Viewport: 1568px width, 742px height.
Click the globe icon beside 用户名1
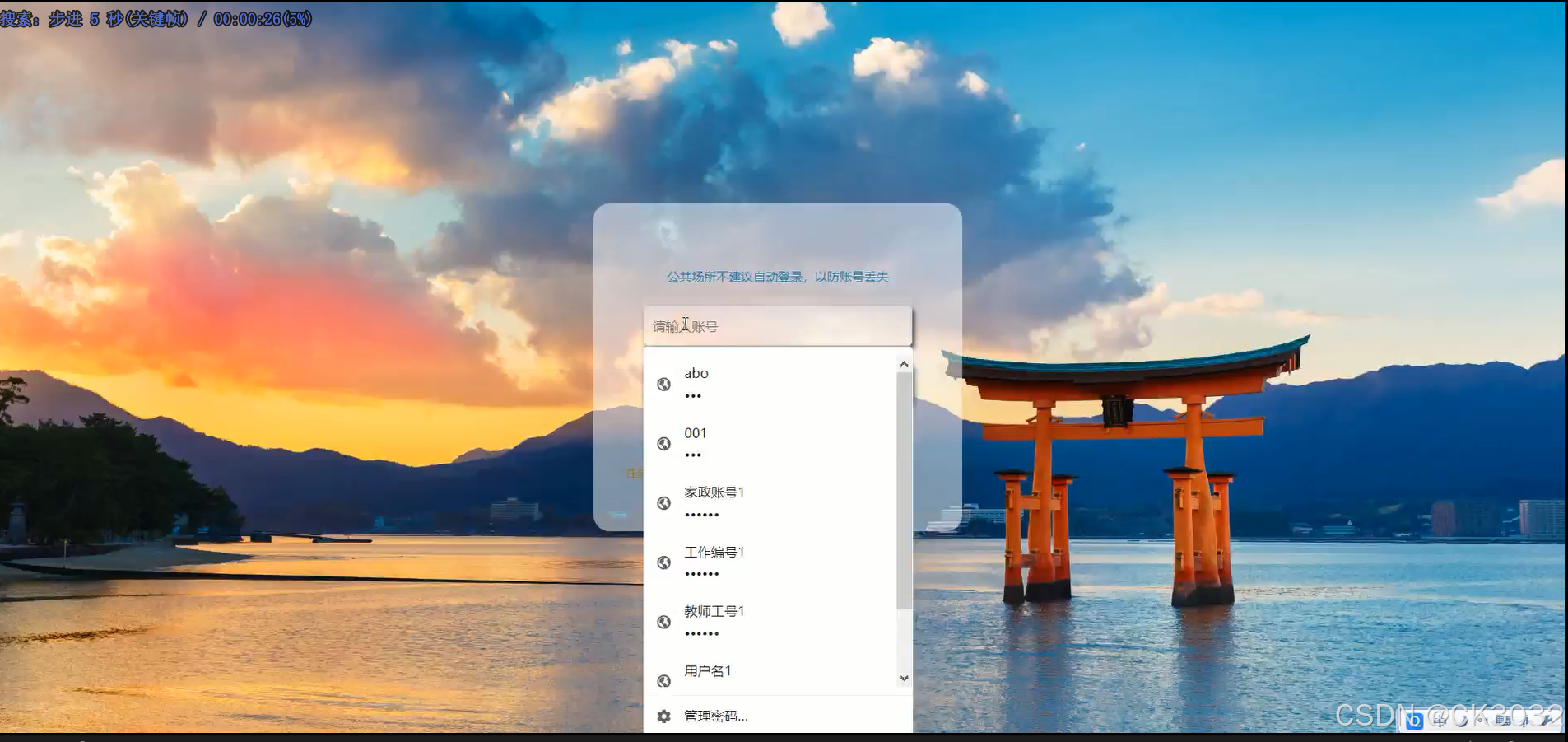665,681
